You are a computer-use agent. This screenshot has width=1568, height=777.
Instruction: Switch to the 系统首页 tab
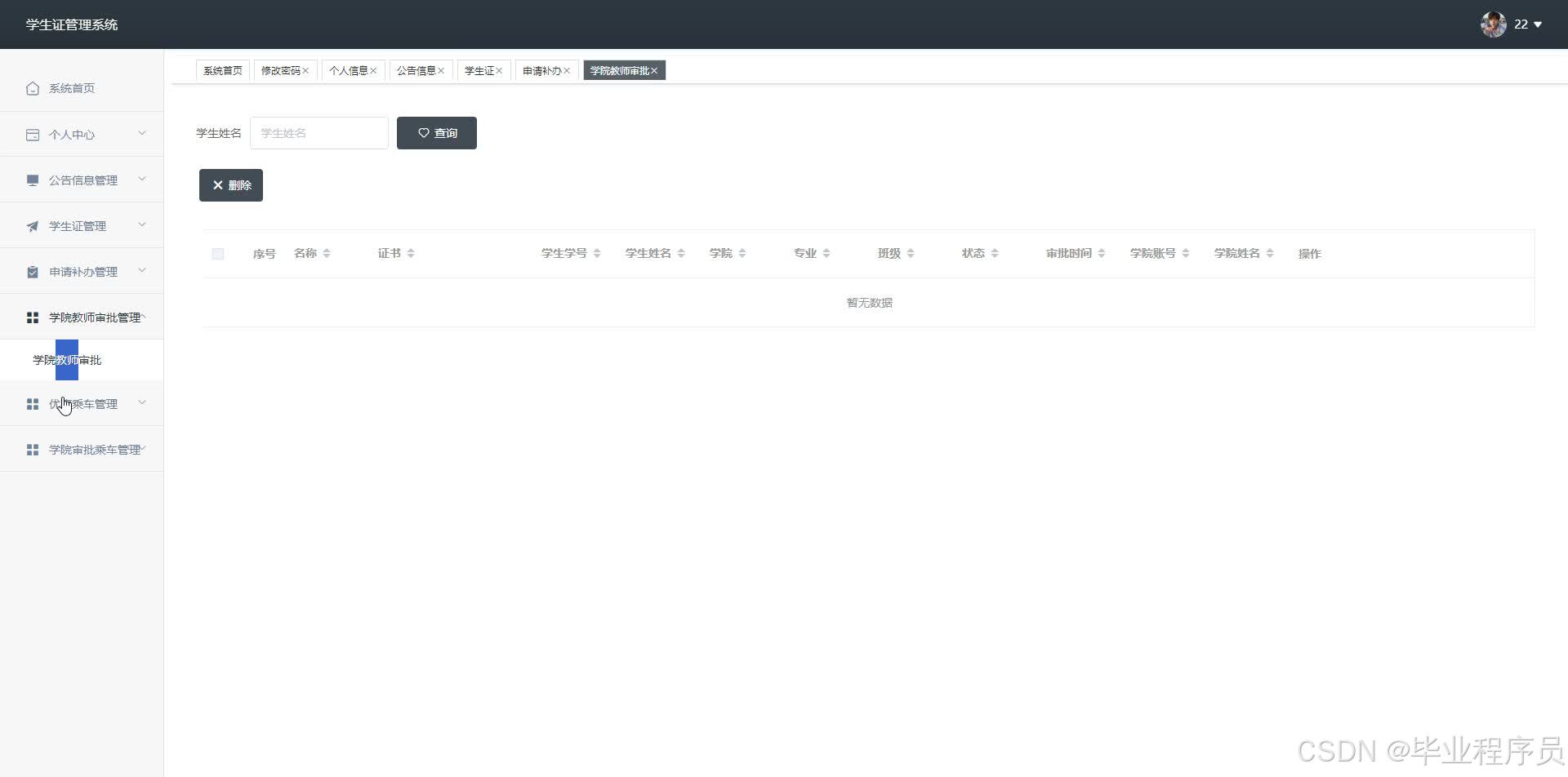click(223, 71)
